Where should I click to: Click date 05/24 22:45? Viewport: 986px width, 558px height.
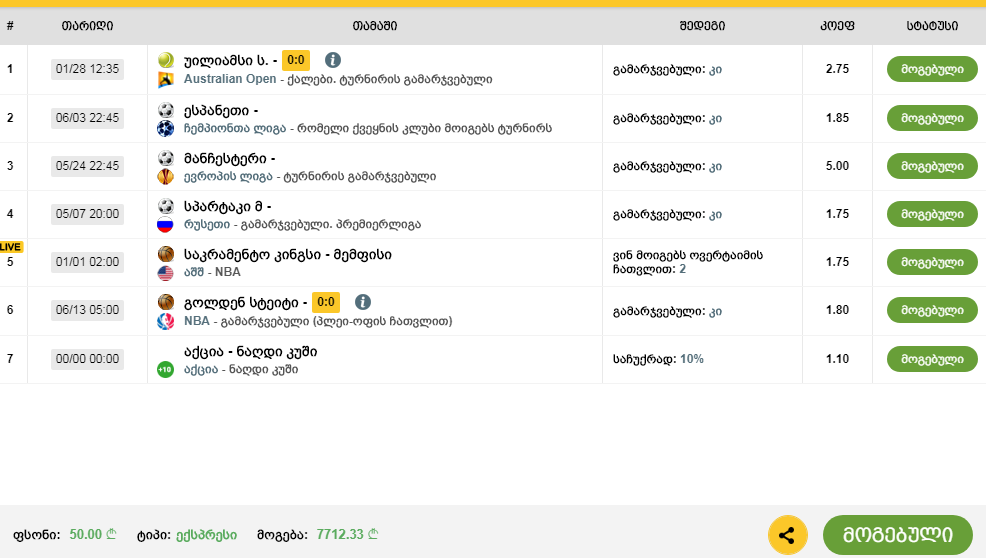point(87,166)
